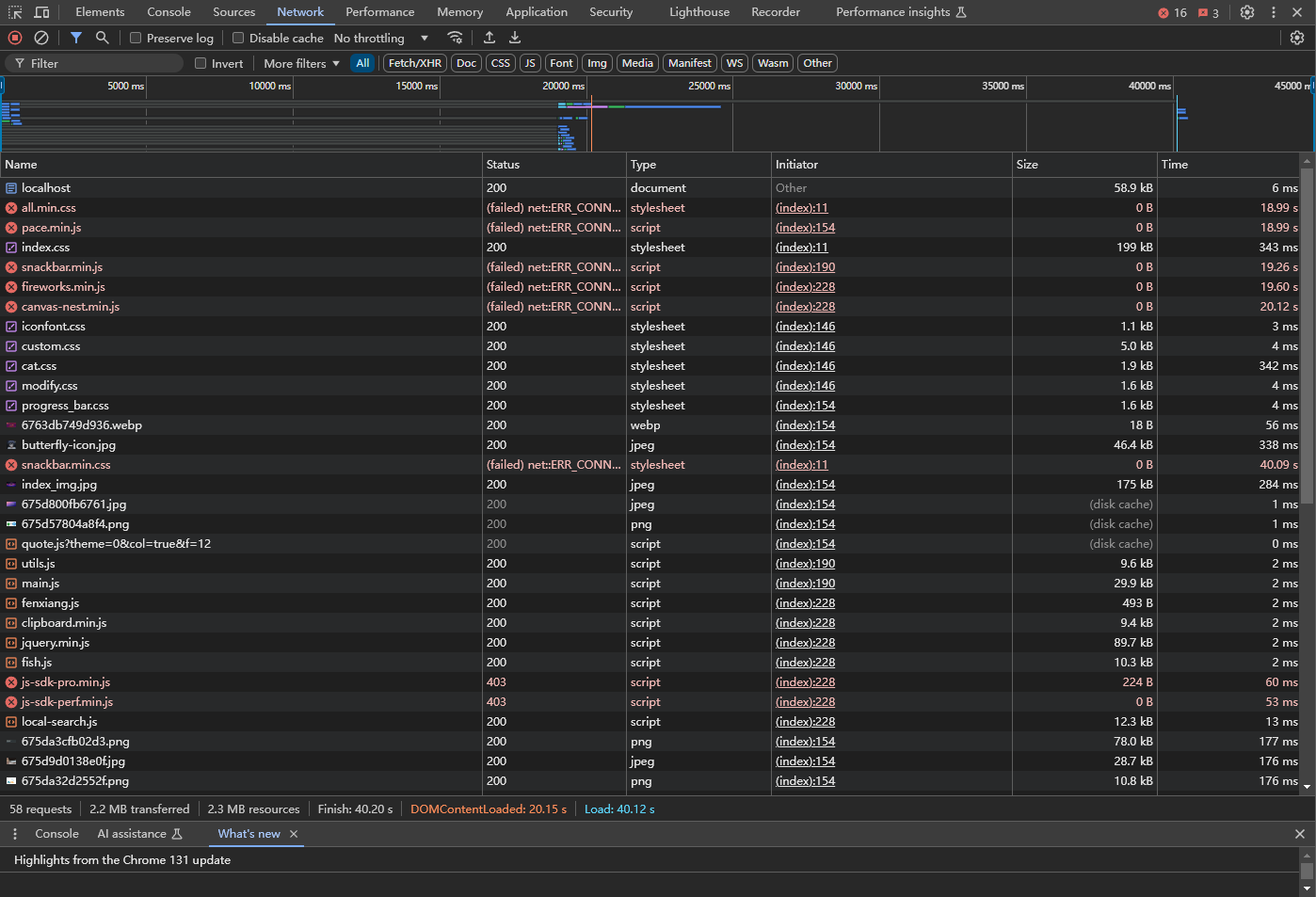The image size is (1316, 897).
Task: Open the AI assistance drawer tab
Action: click(x=139, y=834)
